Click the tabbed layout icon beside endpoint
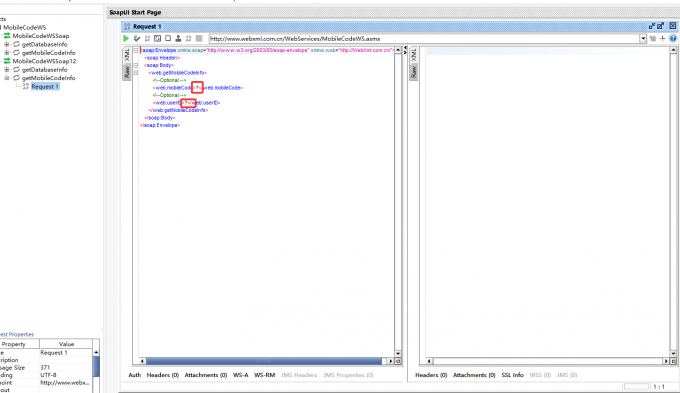This screenshot has height=393, width=680. (x=653, y=39)
